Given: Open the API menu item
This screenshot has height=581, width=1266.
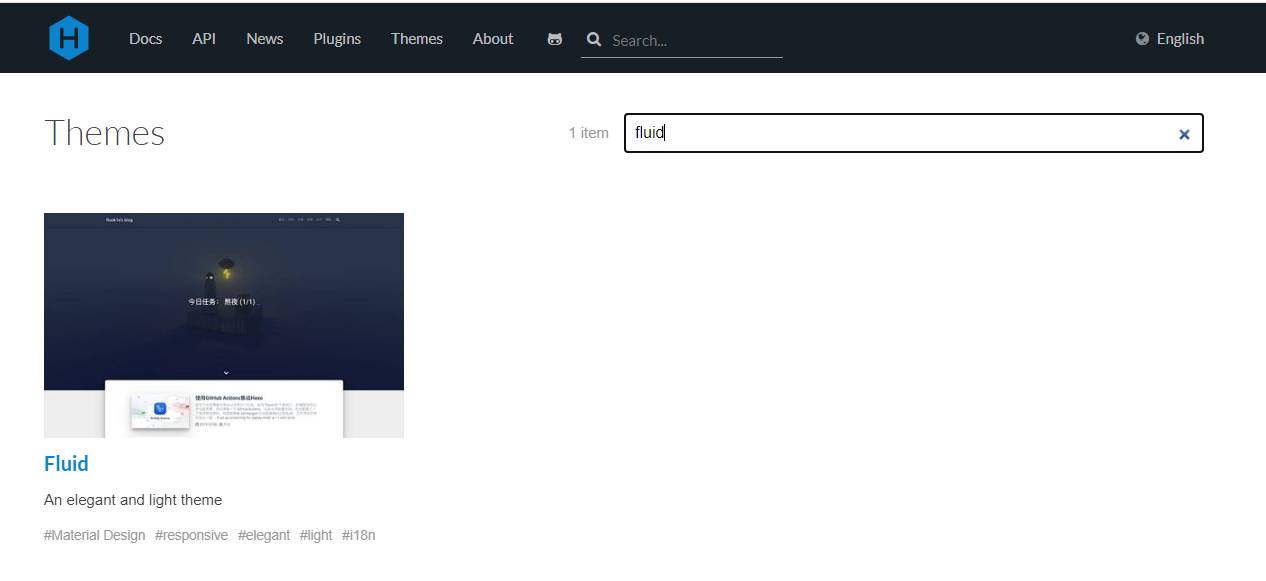Looking at the screenshot, I should click(204, 39).
